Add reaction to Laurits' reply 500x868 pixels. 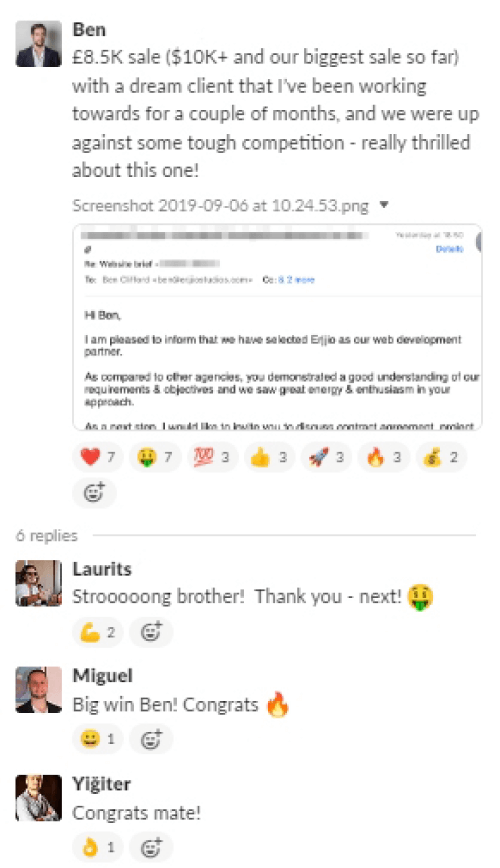pyautogui.click(x=151, y=632)
